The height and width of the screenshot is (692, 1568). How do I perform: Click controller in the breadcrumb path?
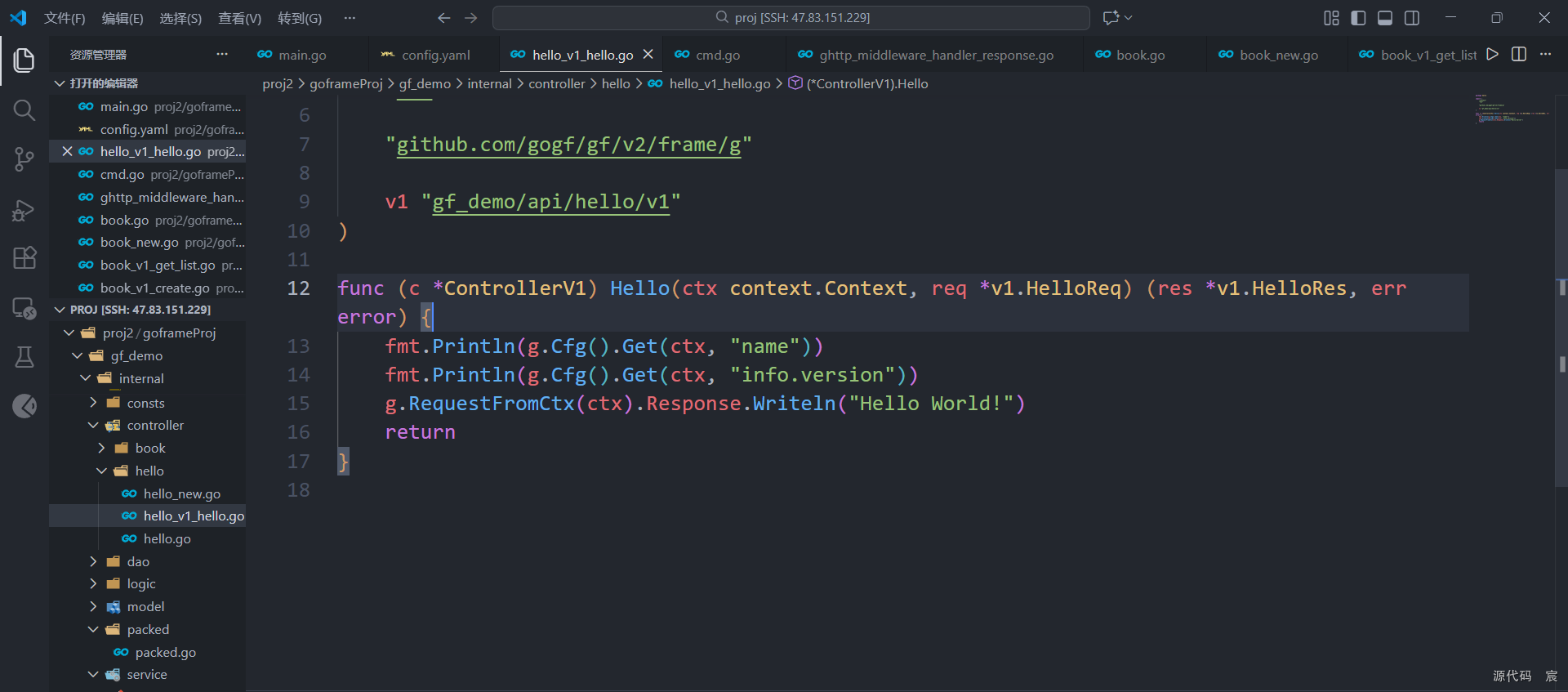click(557, 83)
